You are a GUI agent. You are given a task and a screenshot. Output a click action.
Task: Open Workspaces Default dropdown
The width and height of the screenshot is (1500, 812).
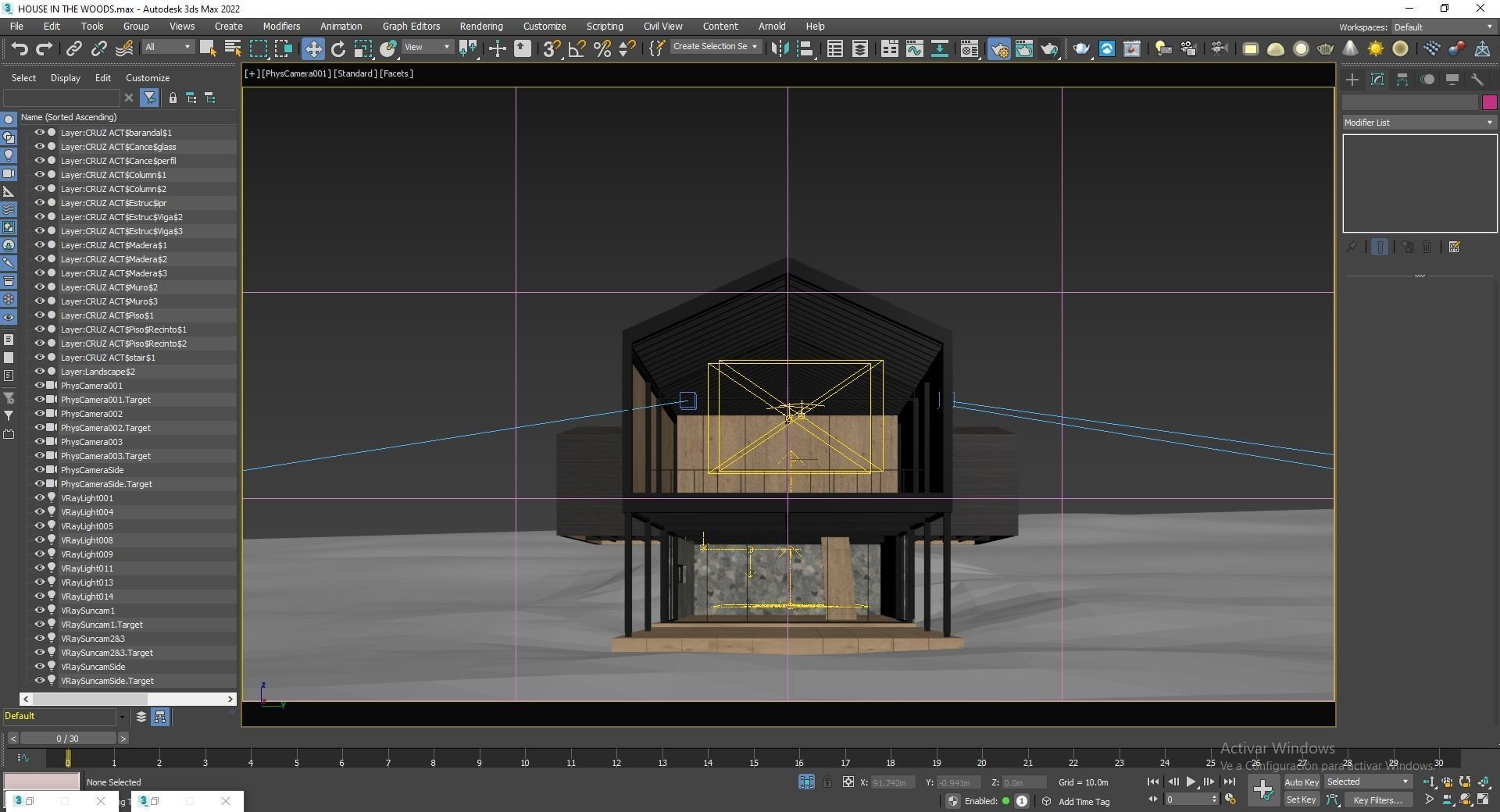[x=1443, y=27]
